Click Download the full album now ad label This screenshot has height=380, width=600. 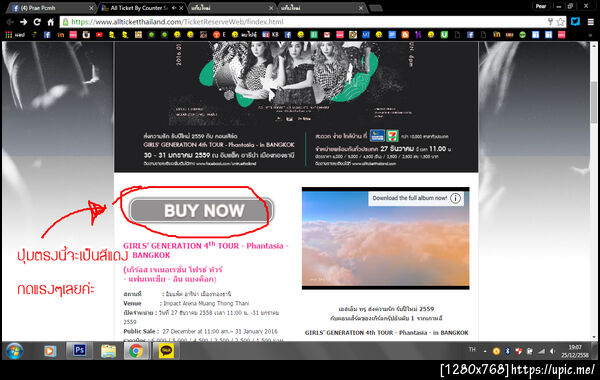click(409, 198)
